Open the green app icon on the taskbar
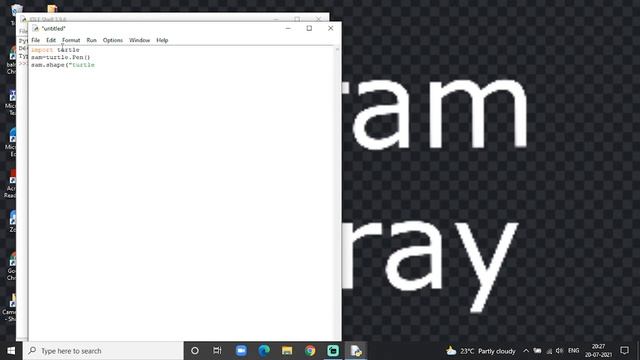640x360 pixels. (333, 351)
